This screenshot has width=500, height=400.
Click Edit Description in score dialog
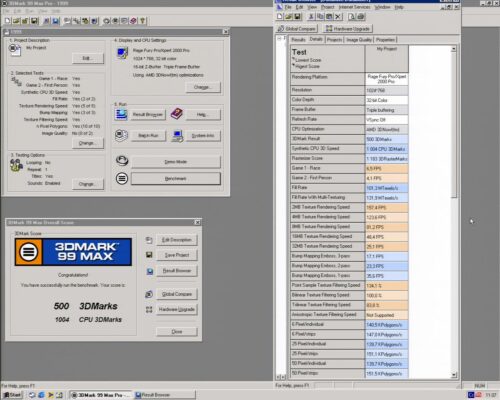click(x=177, y=240)
